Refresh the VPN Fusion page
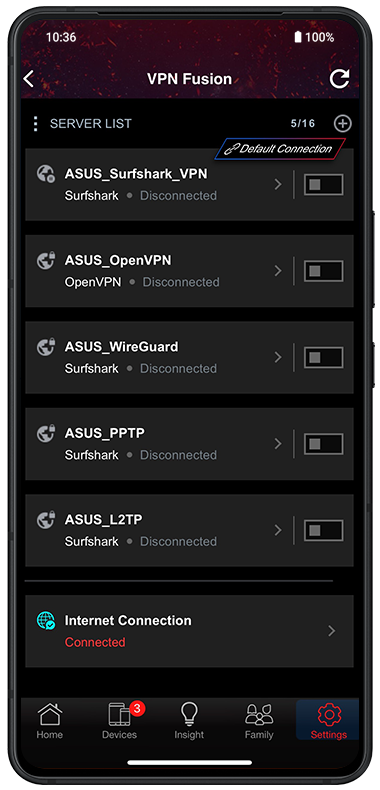Screen dimensions: 380x790 (x=340, y=79)
